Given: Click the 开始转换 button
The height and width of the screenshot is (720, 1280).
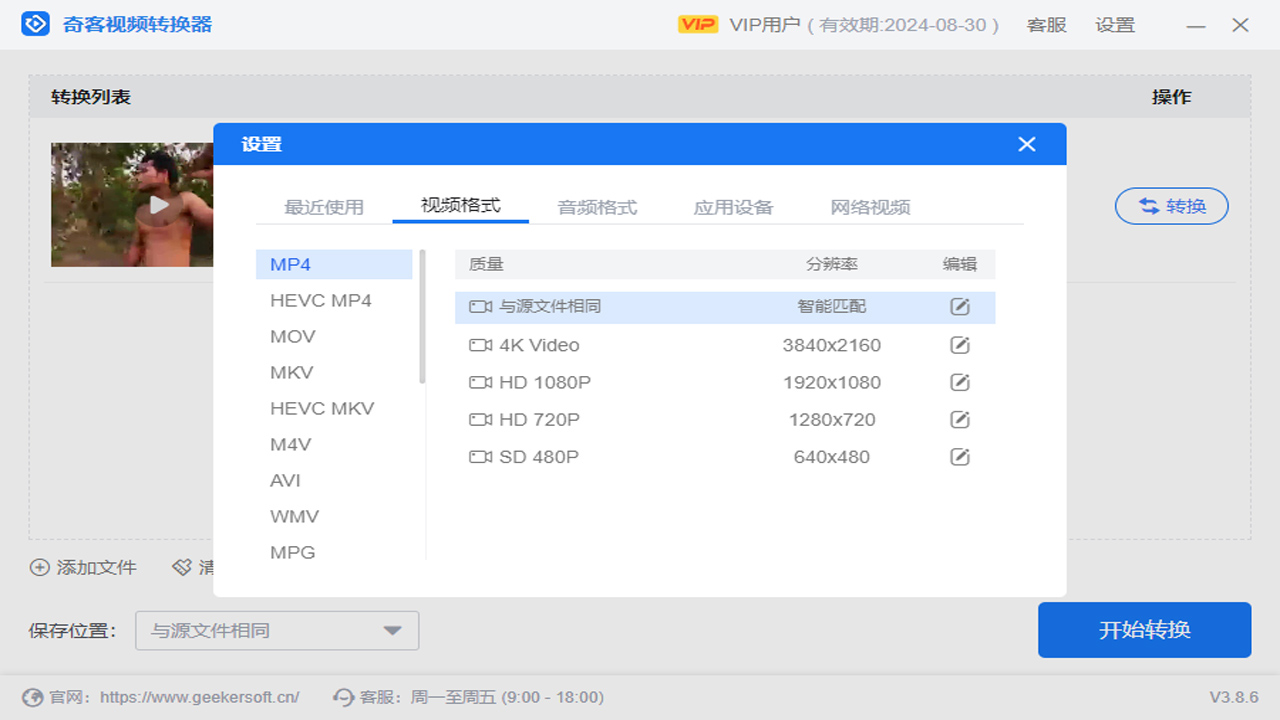Looking at the screenshot, I should [1144, 630].
